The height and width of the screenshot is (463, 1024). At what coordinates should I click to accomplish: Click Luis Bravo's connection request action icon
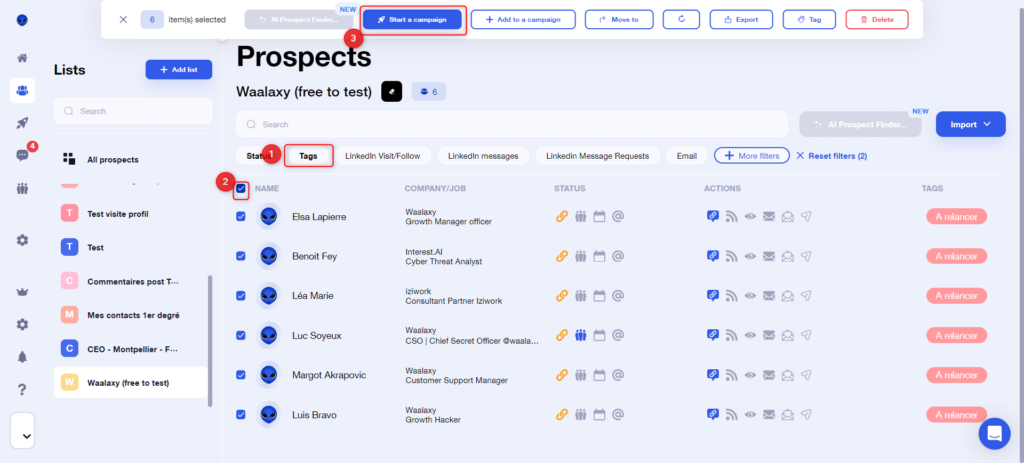(712, 415)
